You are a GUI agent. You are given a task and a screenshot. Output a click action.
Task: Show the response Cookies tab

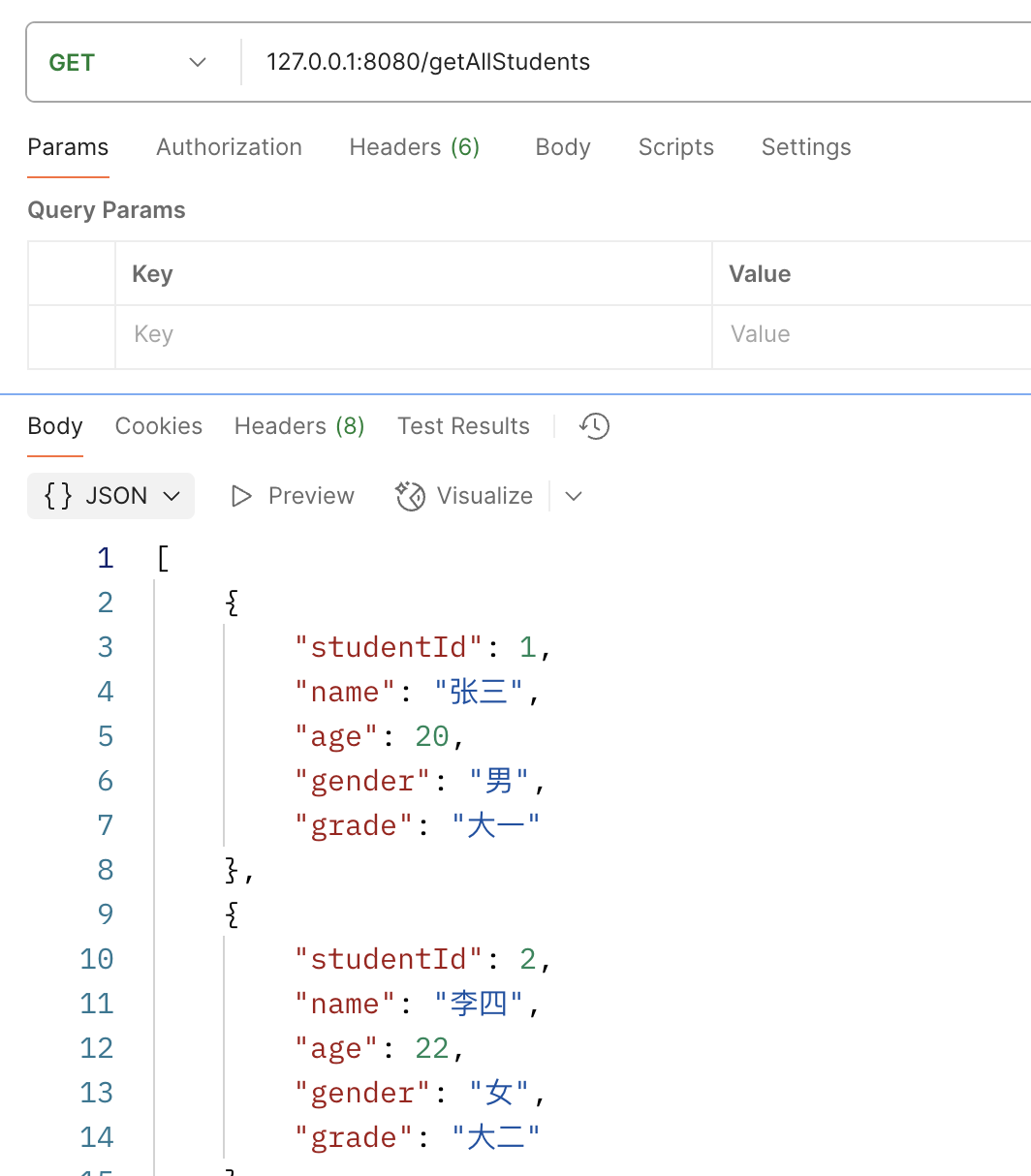(x=158, y=426)
